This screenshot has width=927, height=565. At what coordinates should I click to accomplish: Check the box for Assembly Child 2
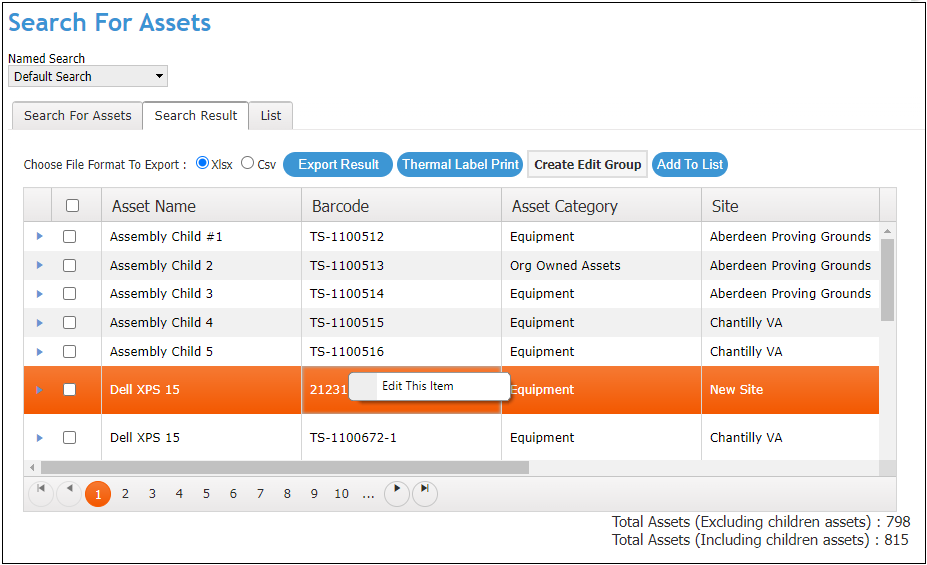click(x=70, y=265)
